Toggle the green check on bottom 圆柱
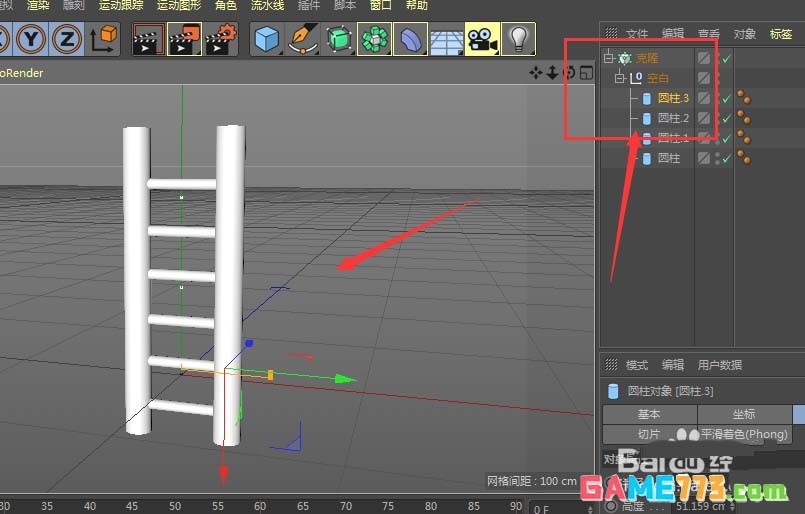The height and width of the screenshot is (514, 805). pos(726,159)
